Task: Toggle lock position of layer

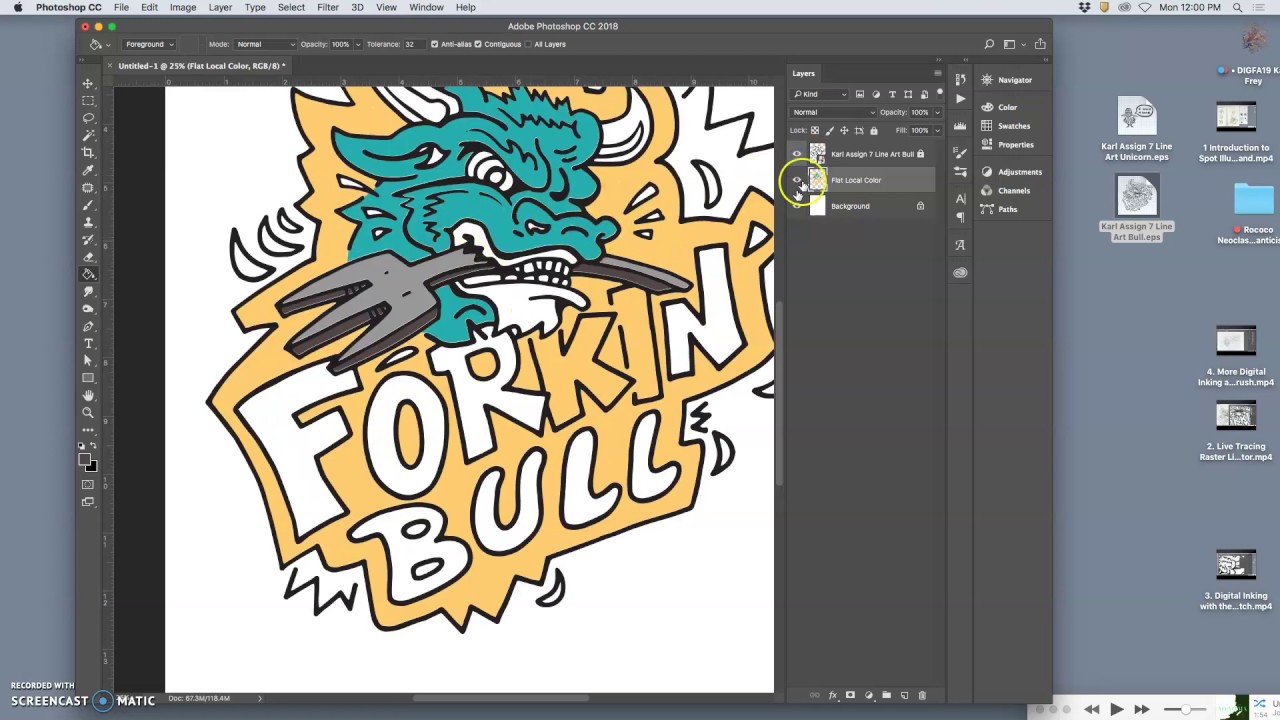Action: [845, 130]
